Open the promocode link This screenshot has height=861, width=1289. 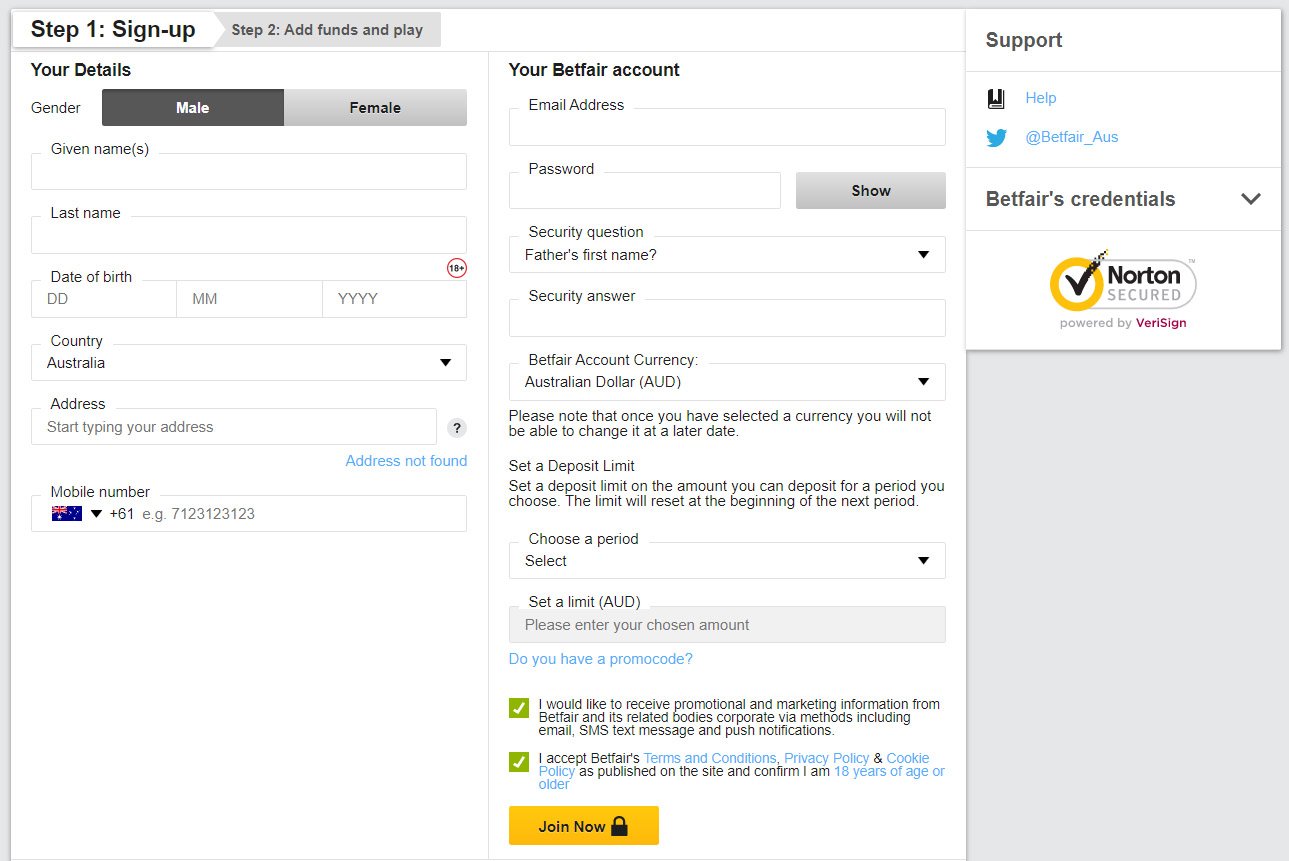pos(600,659)
